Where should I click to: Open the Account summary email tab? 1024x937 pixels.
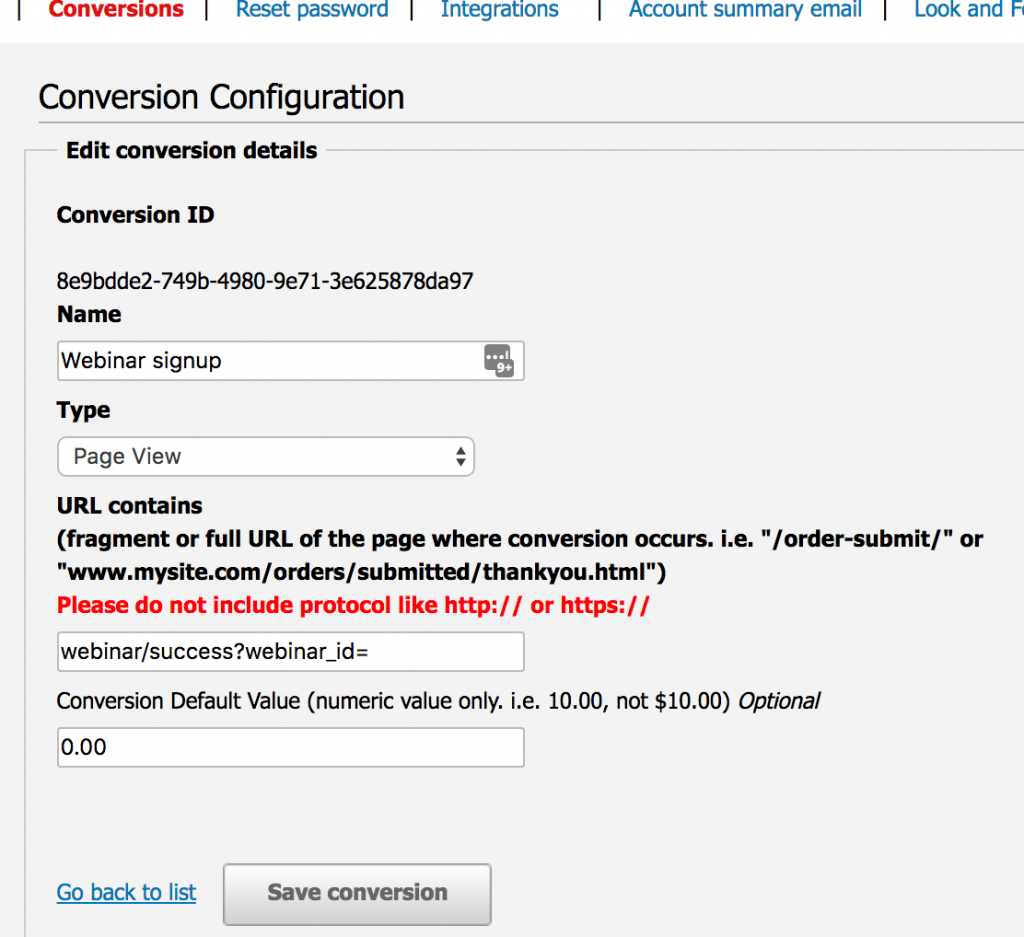[745, 10]
